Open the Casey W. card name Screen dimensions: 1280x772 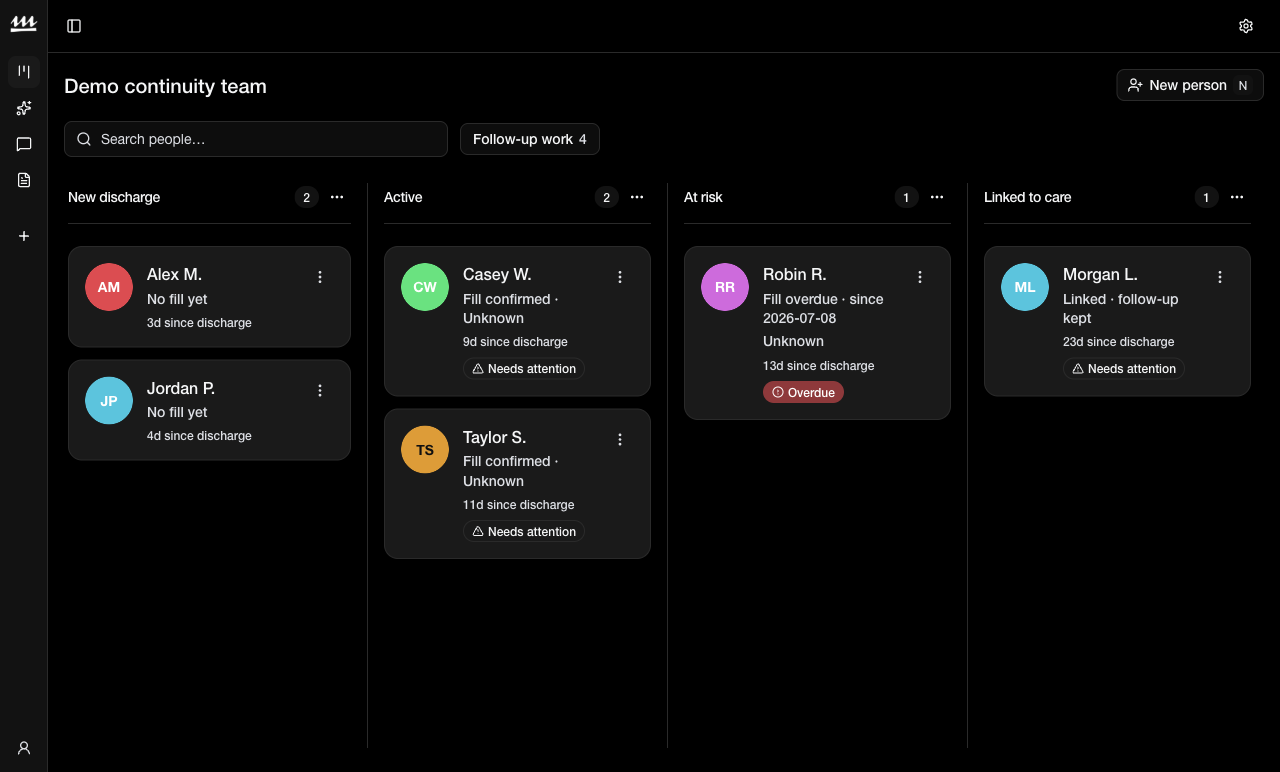click(x=497, y=274)
